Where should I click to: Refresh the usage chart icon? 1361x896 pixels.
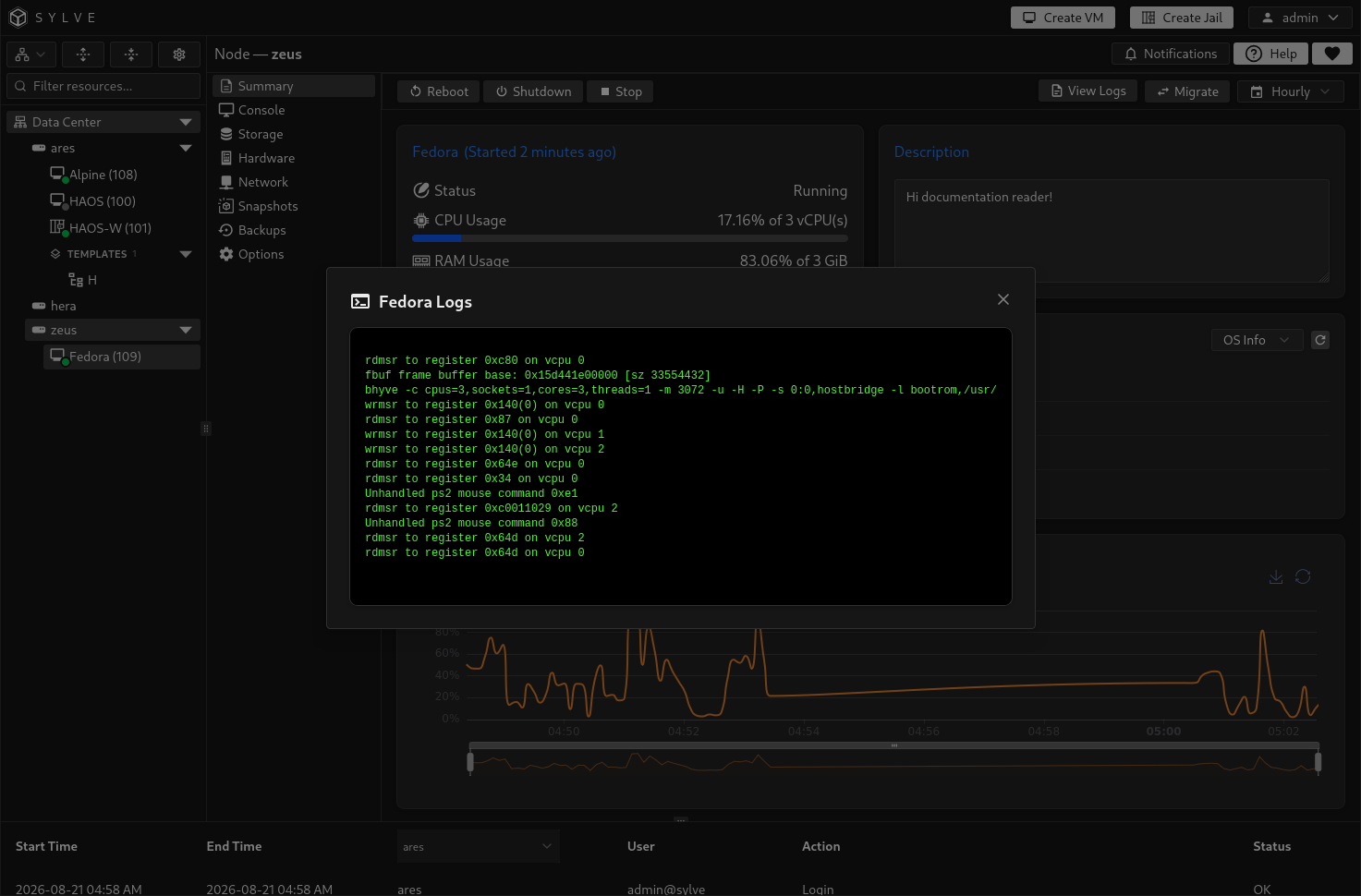(1303, 576)
